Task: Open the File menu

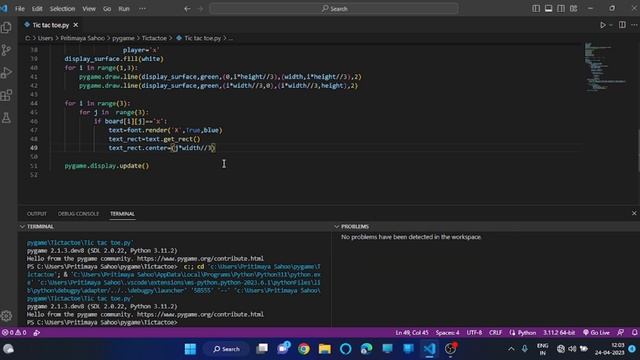Action: pyautogui.click(x=20, y=9)
